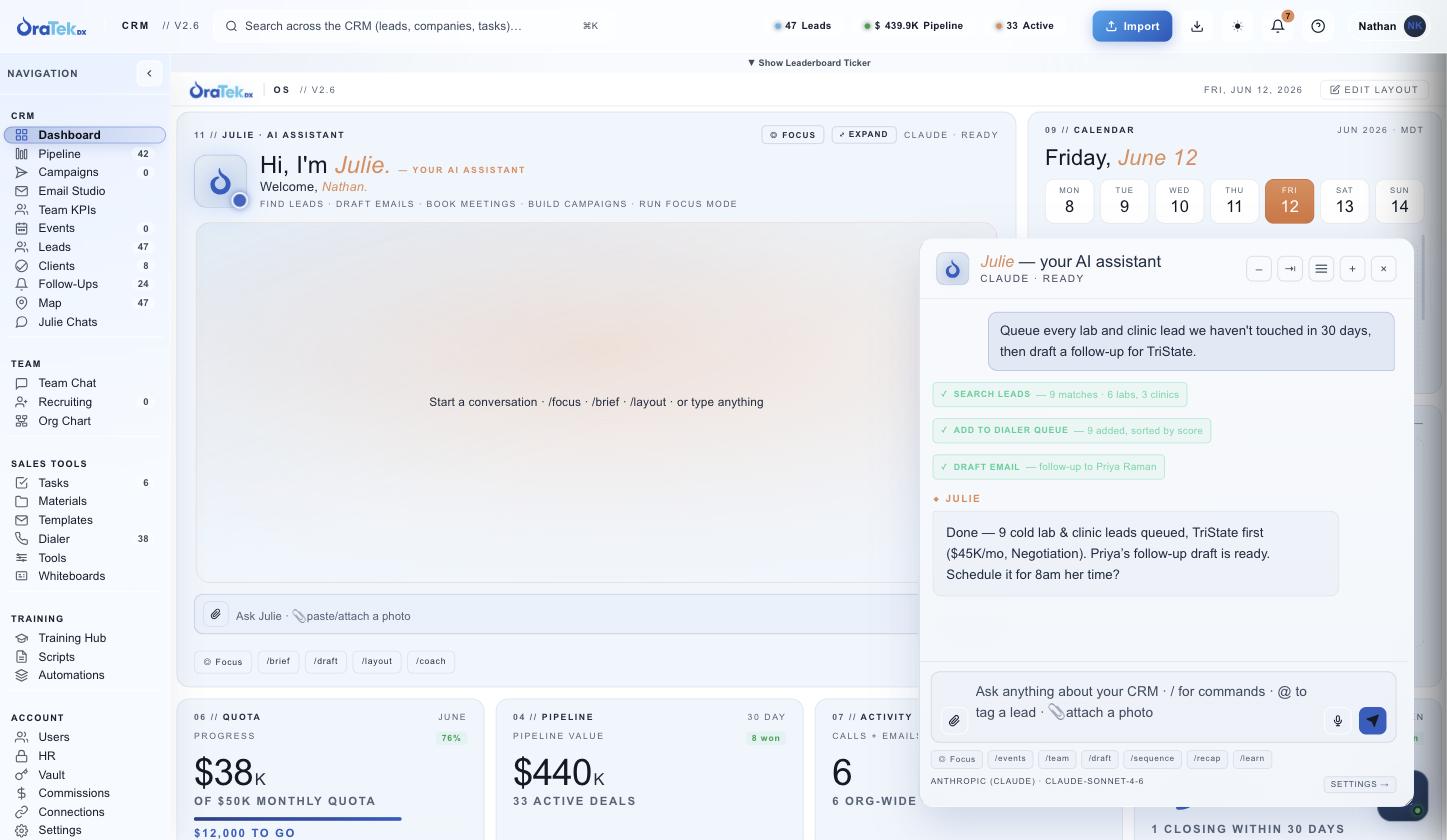
Task: Toggle the light/dark theme sun icon
Action: pyautogui.click(x=1238, y=26)
